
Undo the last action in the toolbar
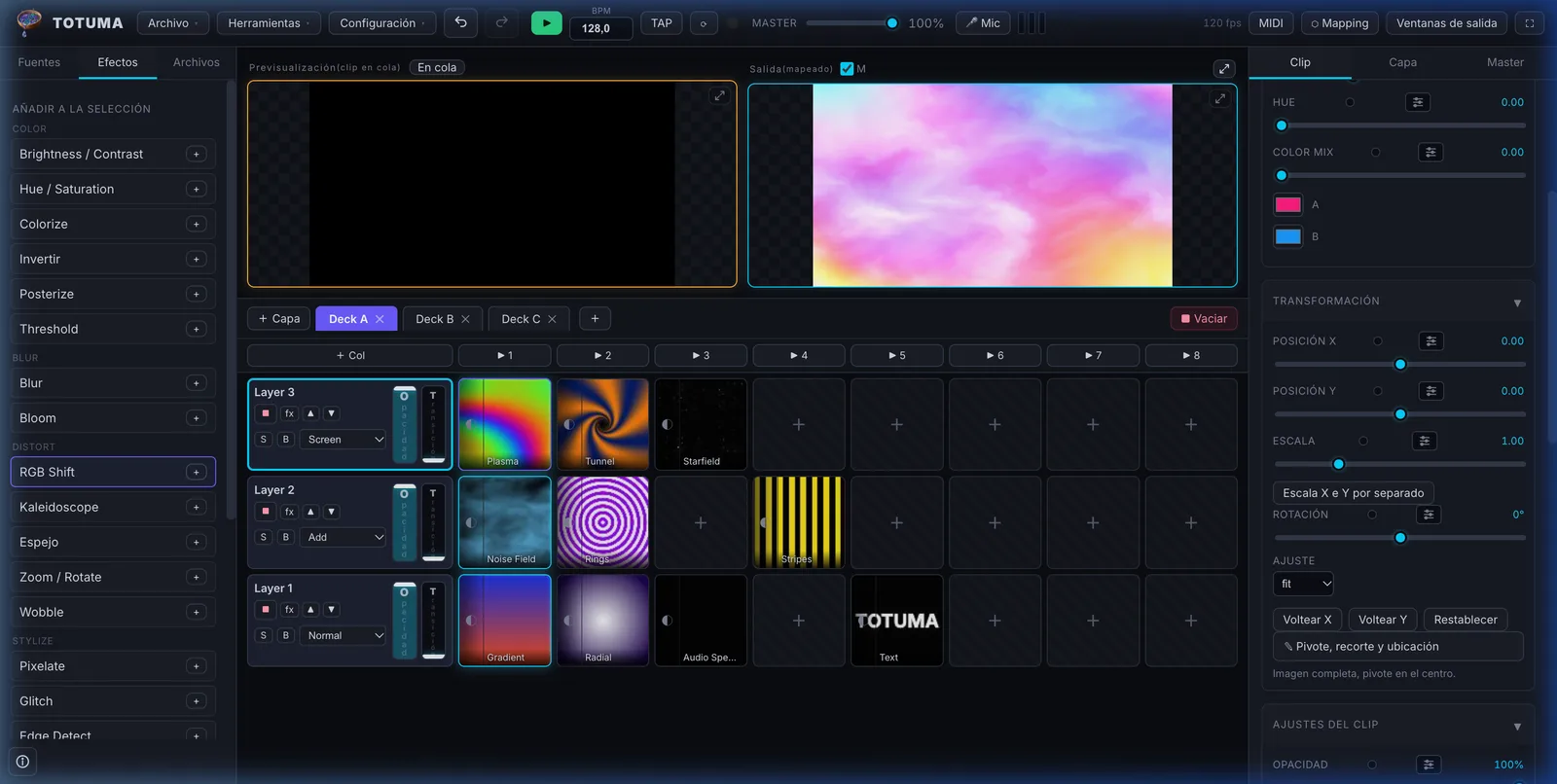point(460,22)
